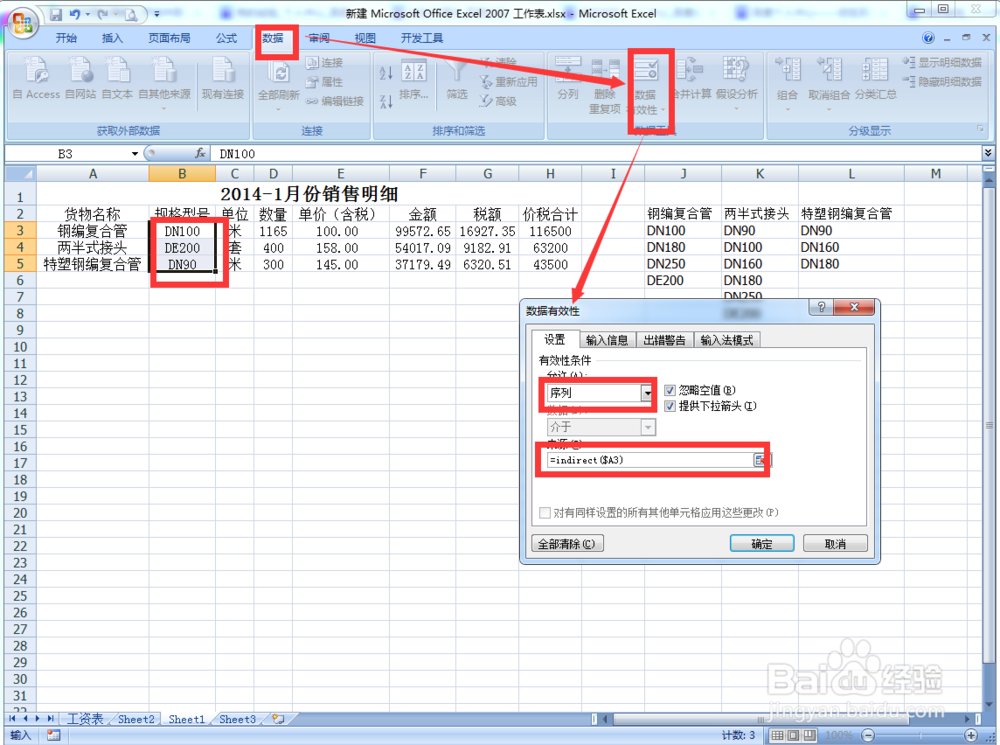The width and height of the screenshot is (1000, 745).
Task: Sort ascending with the A-Z icon
Action: click(x=385, y=73)
